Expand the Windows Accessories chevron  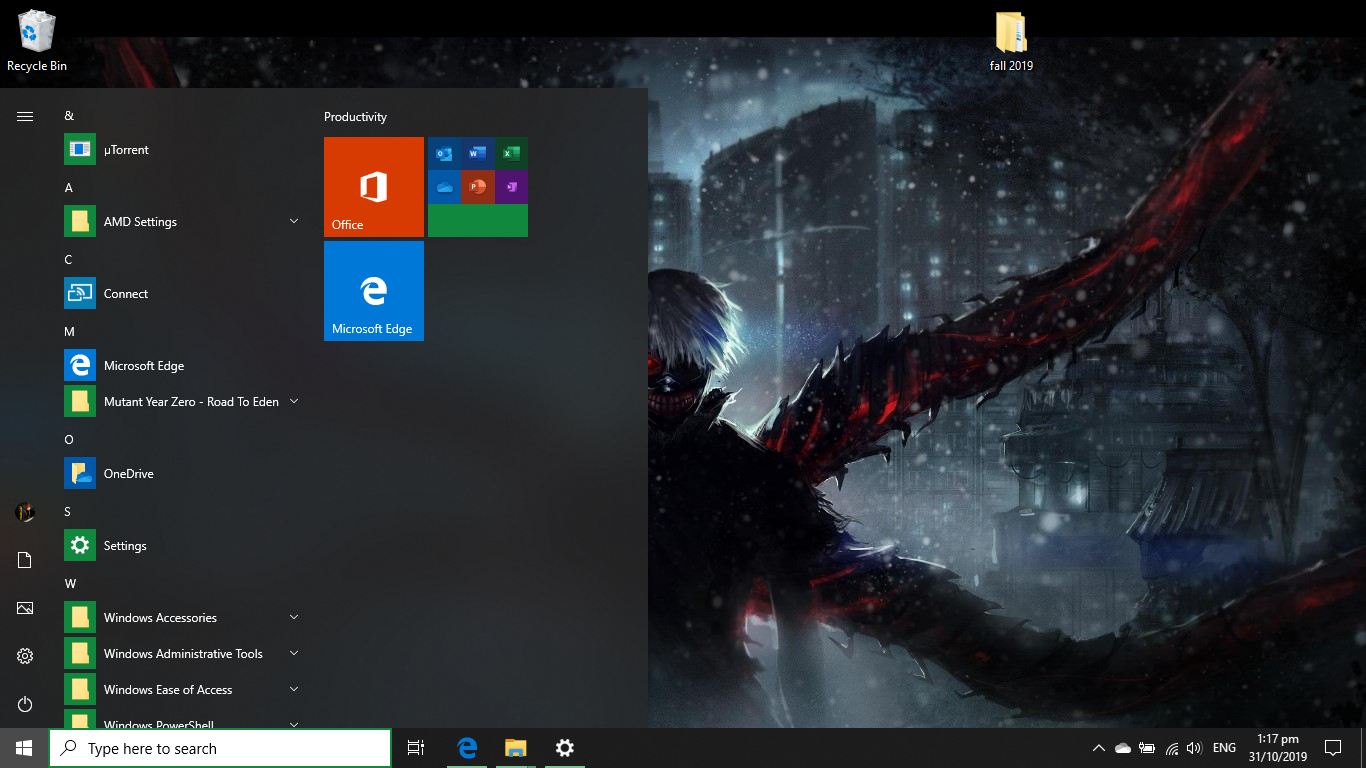coord(294,617)
